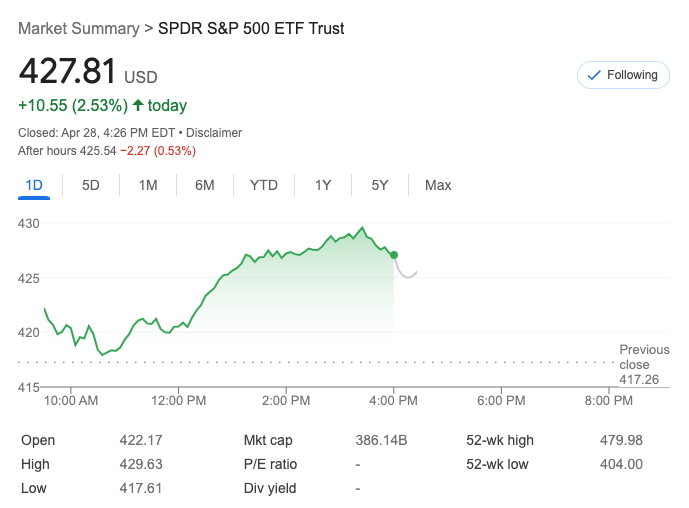The image size is (689, 508).
Task: Click the Previous close 417.26 label
Action: pos(644,364)
